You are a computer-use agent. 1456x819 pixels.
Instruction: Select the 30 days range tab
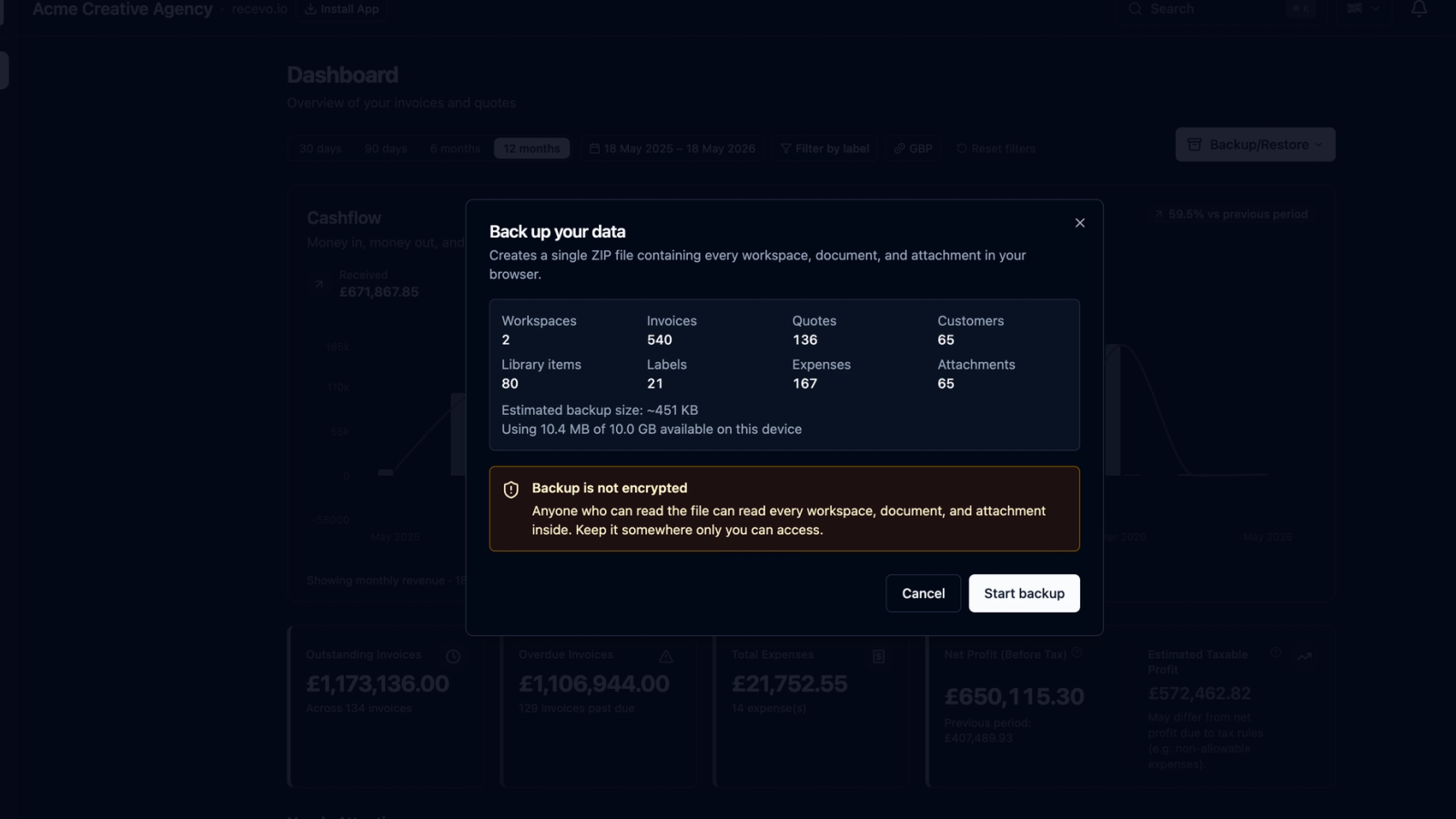click(320, 148)
